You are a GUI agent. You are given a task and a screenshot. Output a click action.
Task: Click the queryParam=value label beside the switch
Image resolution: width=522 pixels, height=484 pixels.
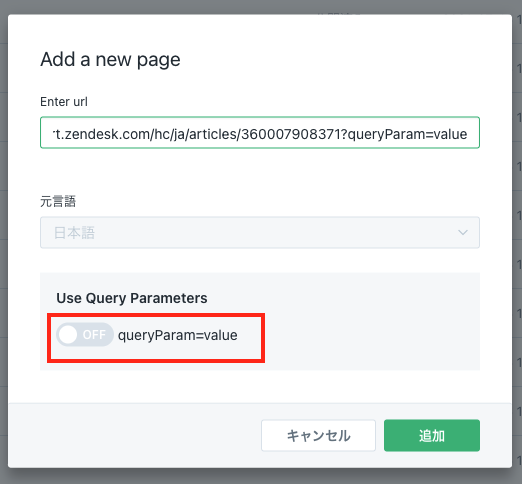(178, 335)
